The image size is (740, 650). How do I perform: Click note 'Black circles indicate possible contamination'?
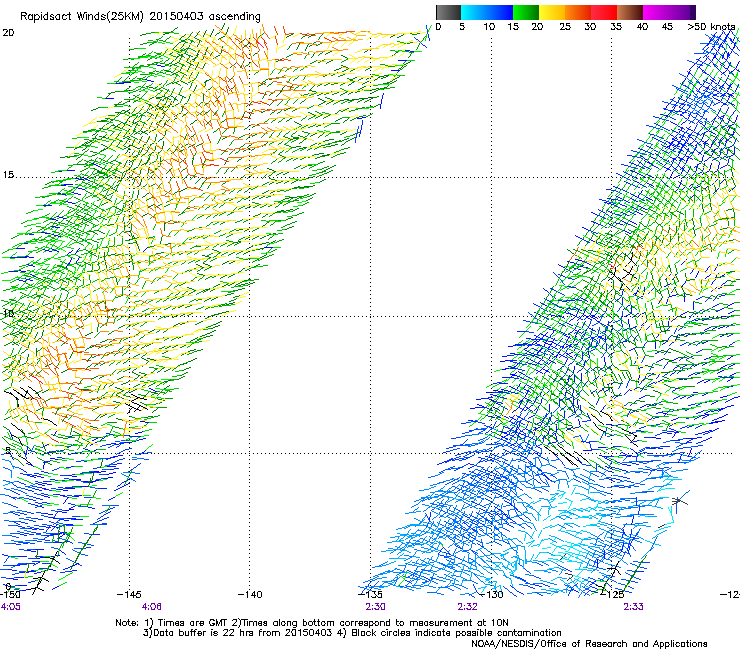pyautogui.click(x=456, y=633)
